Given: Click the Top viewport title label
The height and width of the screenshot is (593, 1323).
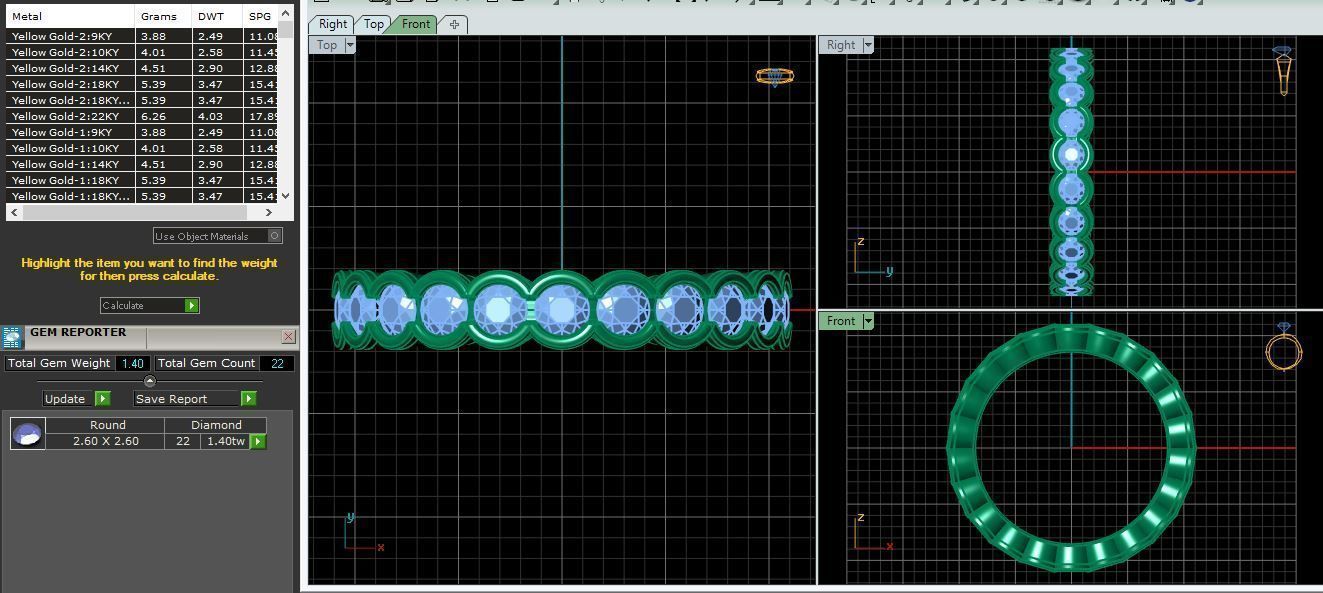Looking at the screenshot, I should point(327,45).
